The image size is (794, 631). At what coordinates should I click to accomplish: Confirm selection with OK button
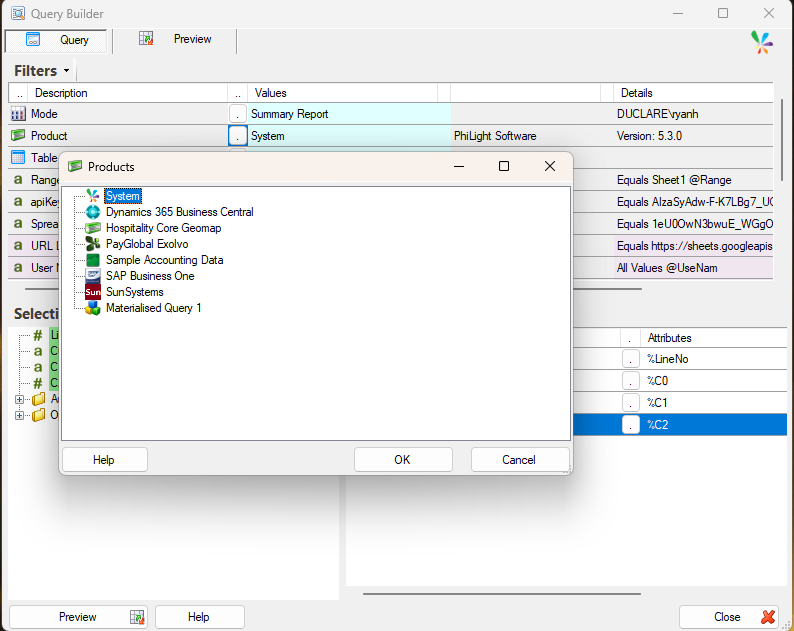pyautogui.click(x=403, y=460)
